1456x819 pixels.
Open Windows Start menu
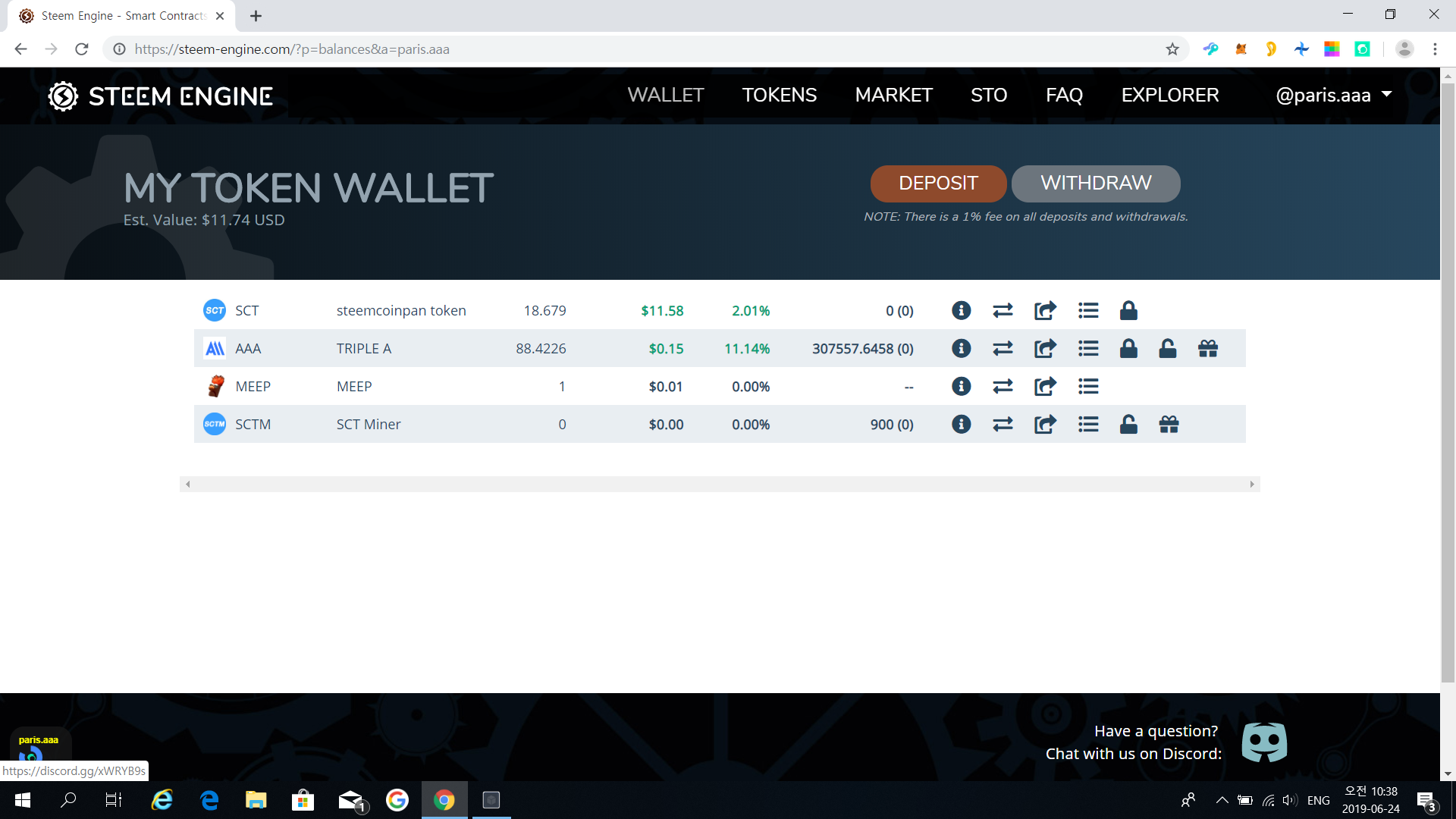23,800
